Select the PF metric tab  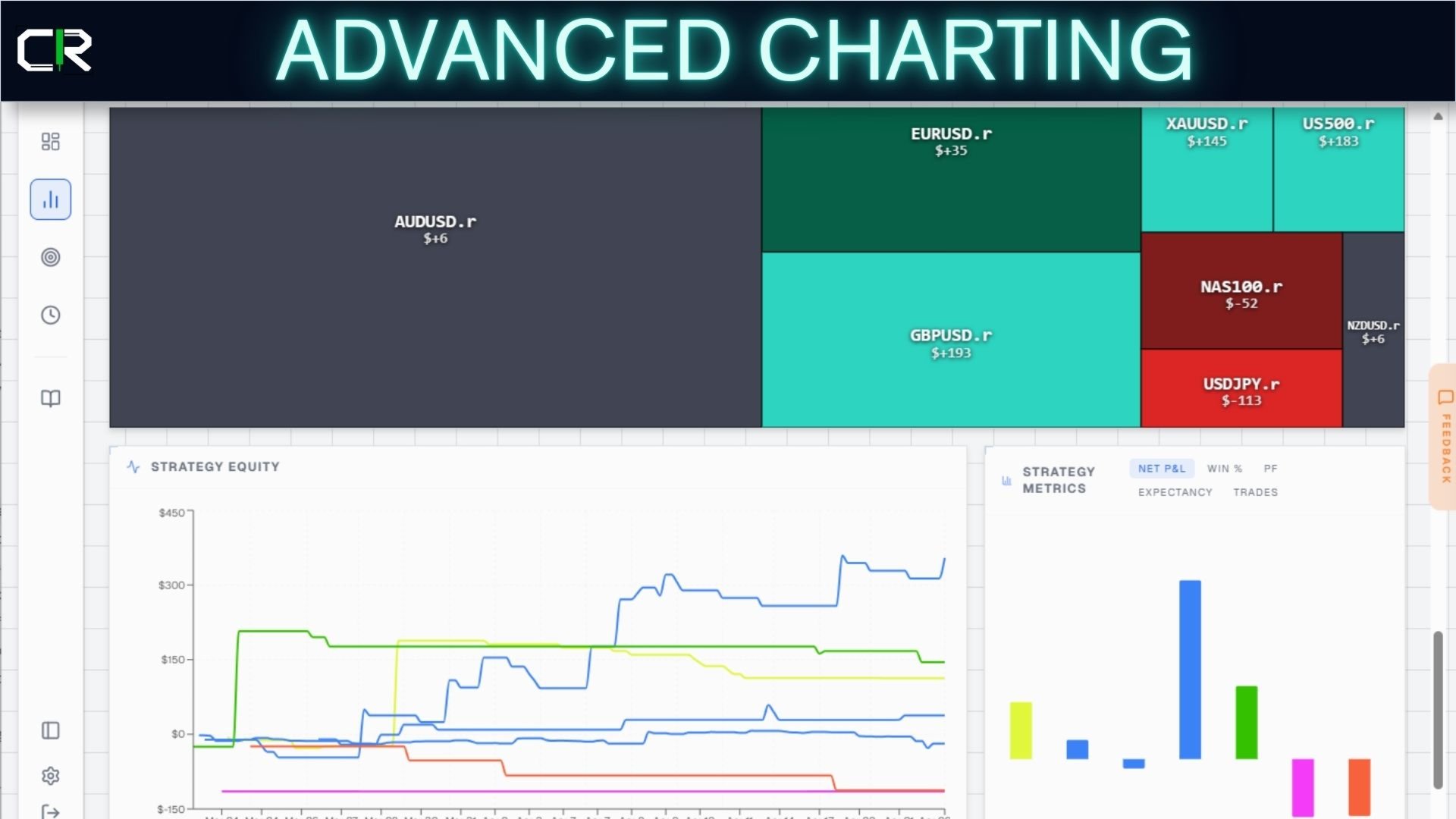1270,469
